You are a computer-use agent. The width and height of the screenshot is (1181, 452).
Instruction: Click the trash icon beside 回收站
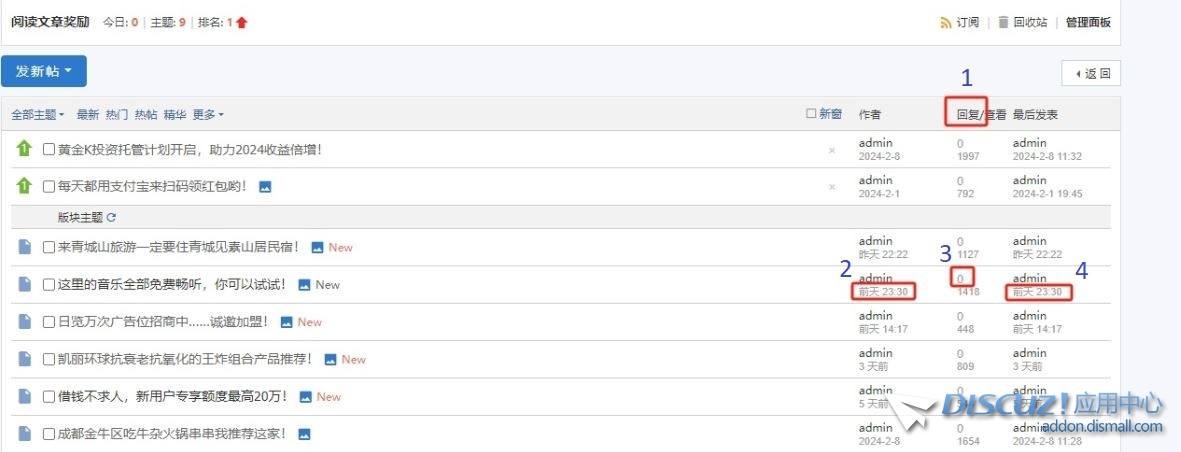(x=1002, y=22)
